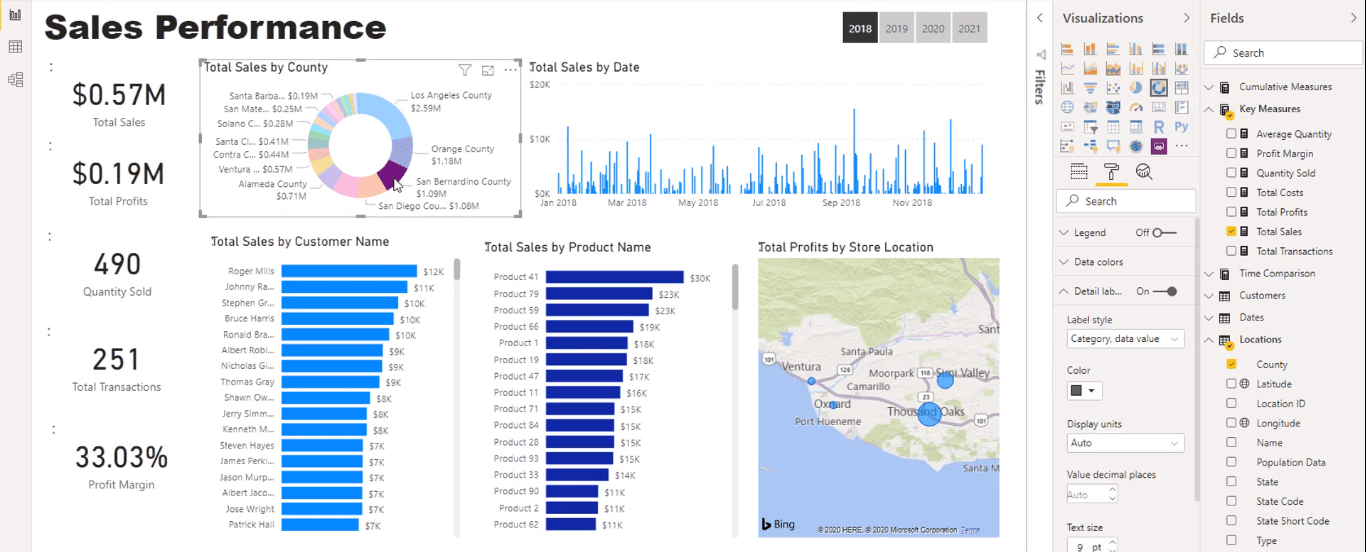Open the Format paint roller tab
This screenshot has width=1366, height=552.
tap(1111, 172)
